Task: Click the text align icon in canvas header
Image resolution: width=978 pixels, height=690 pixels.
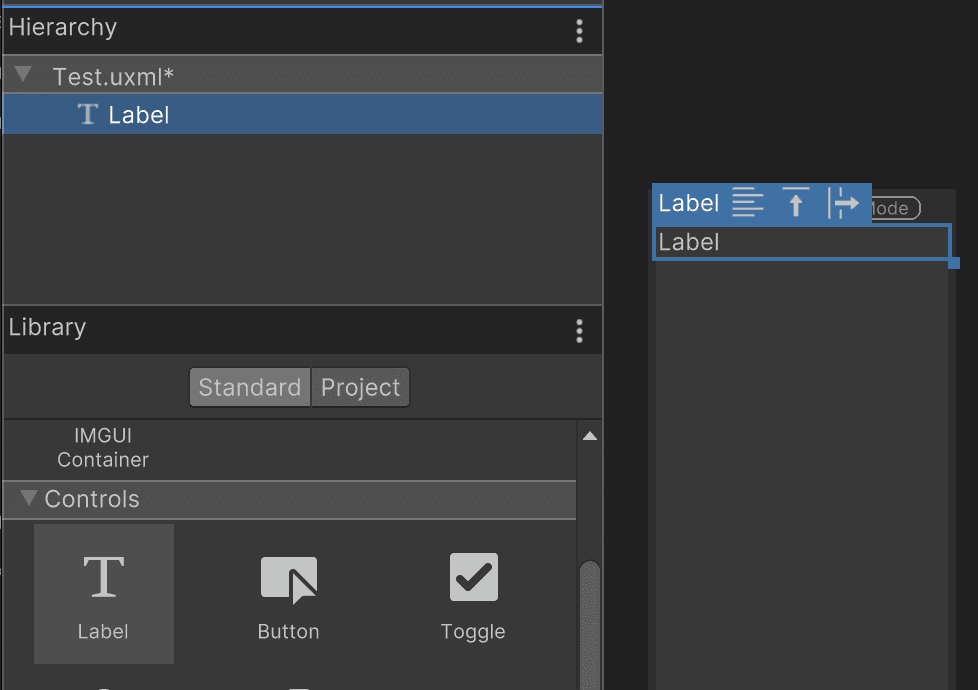Action: (747, 203)
